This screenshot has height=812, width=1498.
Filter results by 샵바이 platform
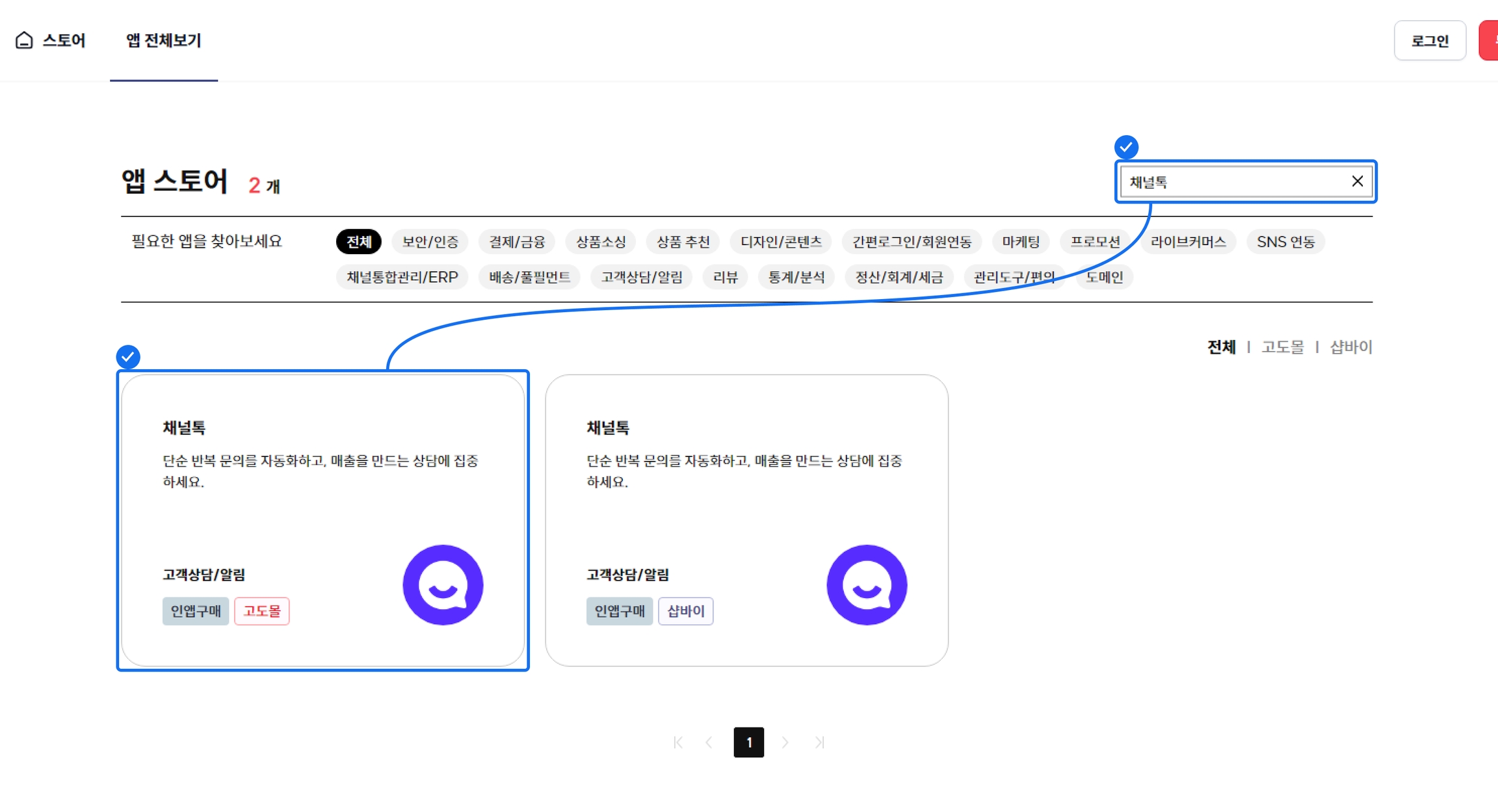pos(1350,347)
